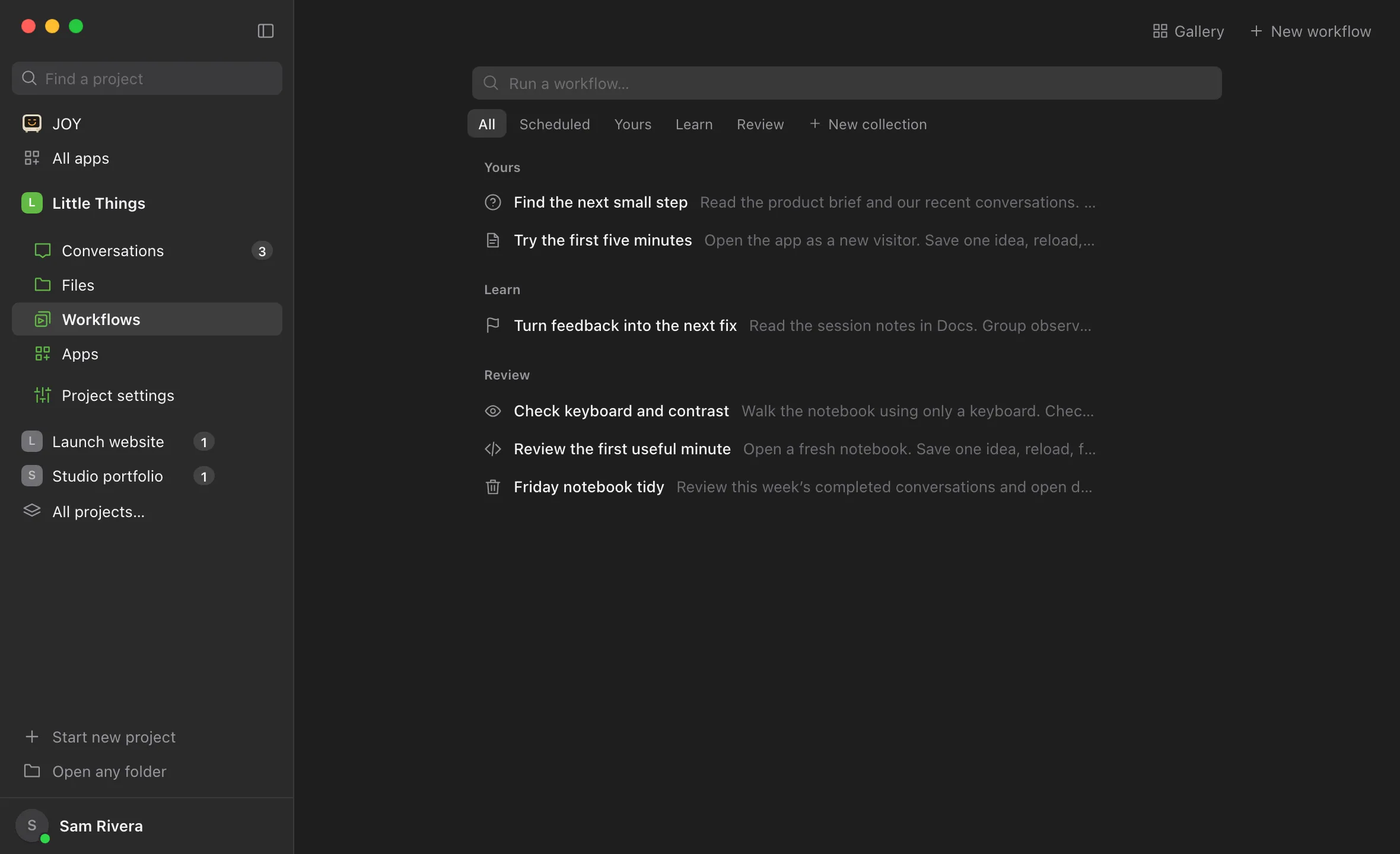1400x854 pixels.
Task: Click the Files folder icon
Action: pyautogui.click(x=43, y=285)
